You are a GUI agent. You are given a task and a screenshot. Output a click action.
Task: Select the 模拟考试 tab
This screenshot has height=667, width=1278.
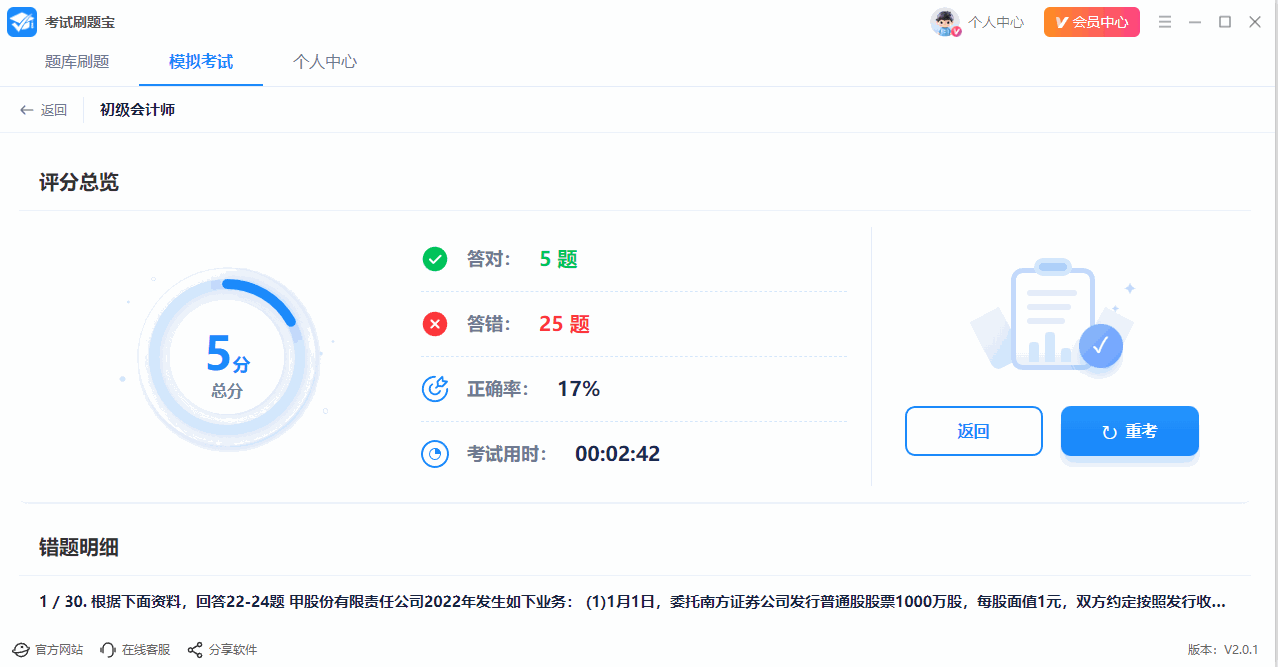coord(201,62)
